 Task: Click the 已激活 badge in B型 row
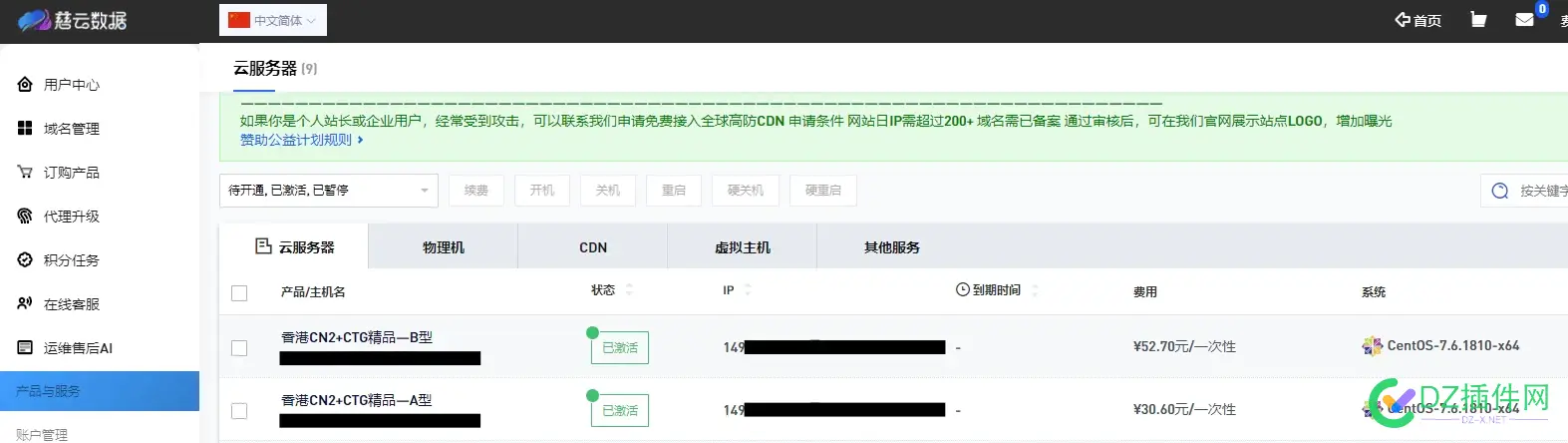[620, 347]
